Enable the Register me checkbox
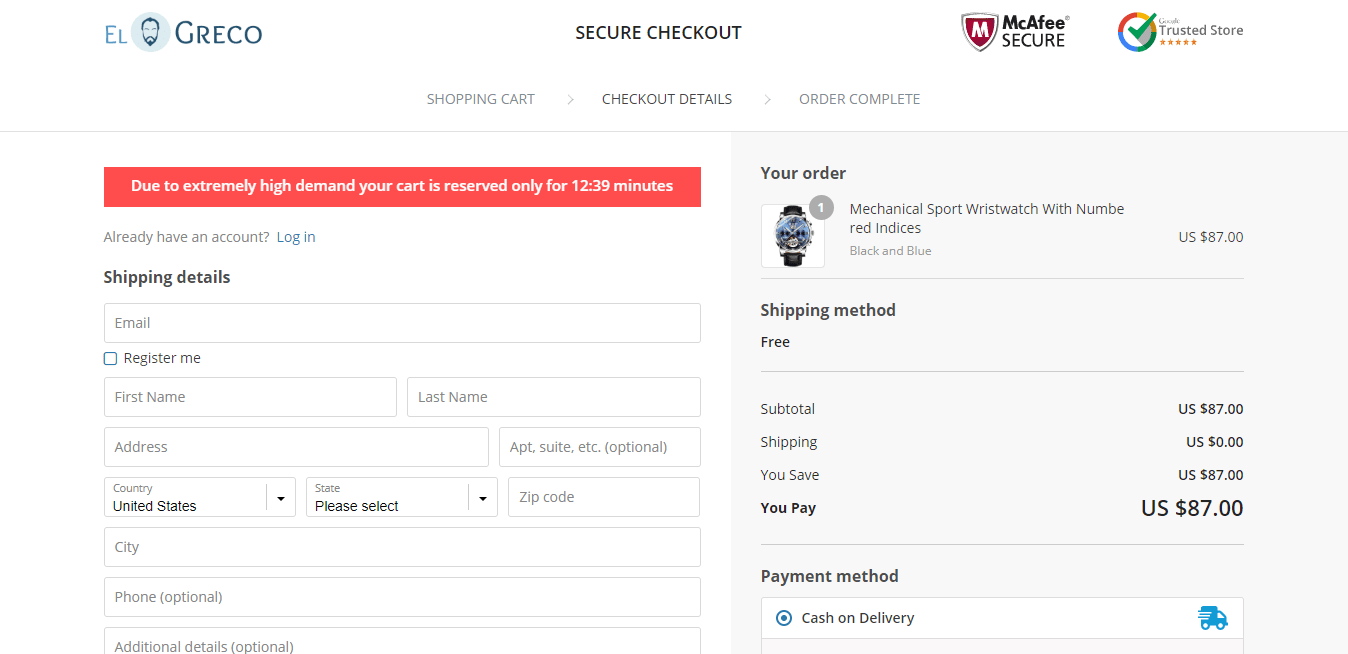 [x=111, y=358]
